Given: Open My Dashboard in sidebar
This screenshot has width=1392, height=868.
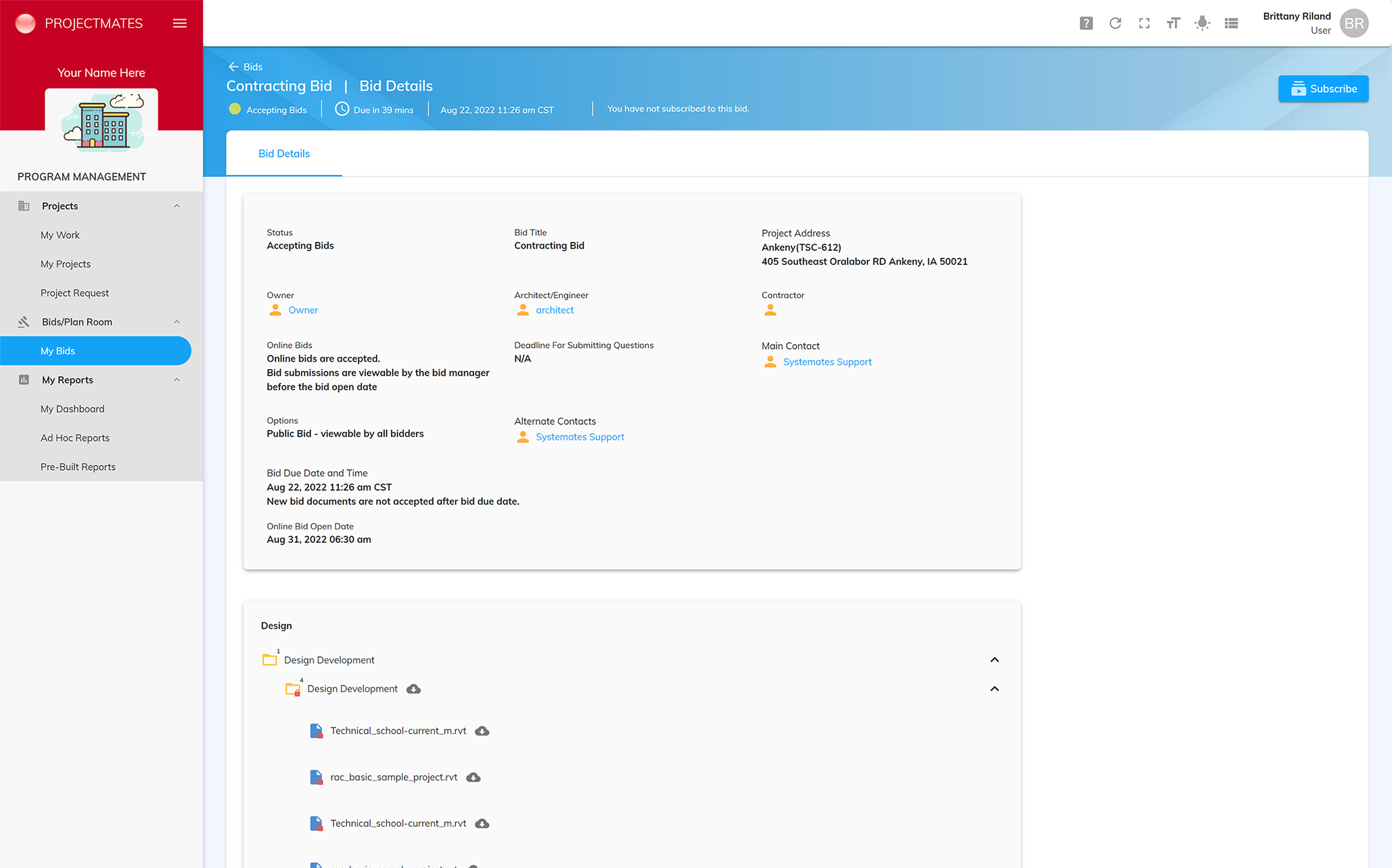Looking at the screenshot, I should (x=72, y=409).
